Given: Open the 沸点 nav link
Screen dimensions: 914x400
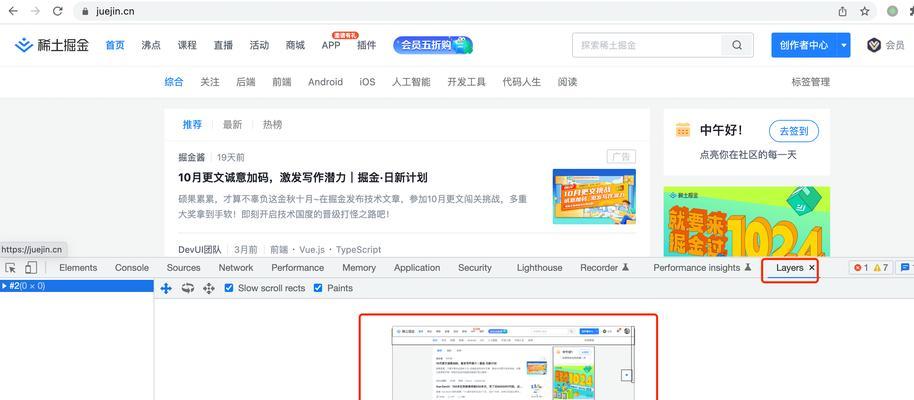Looking at the screenshot, I should 151,45.
